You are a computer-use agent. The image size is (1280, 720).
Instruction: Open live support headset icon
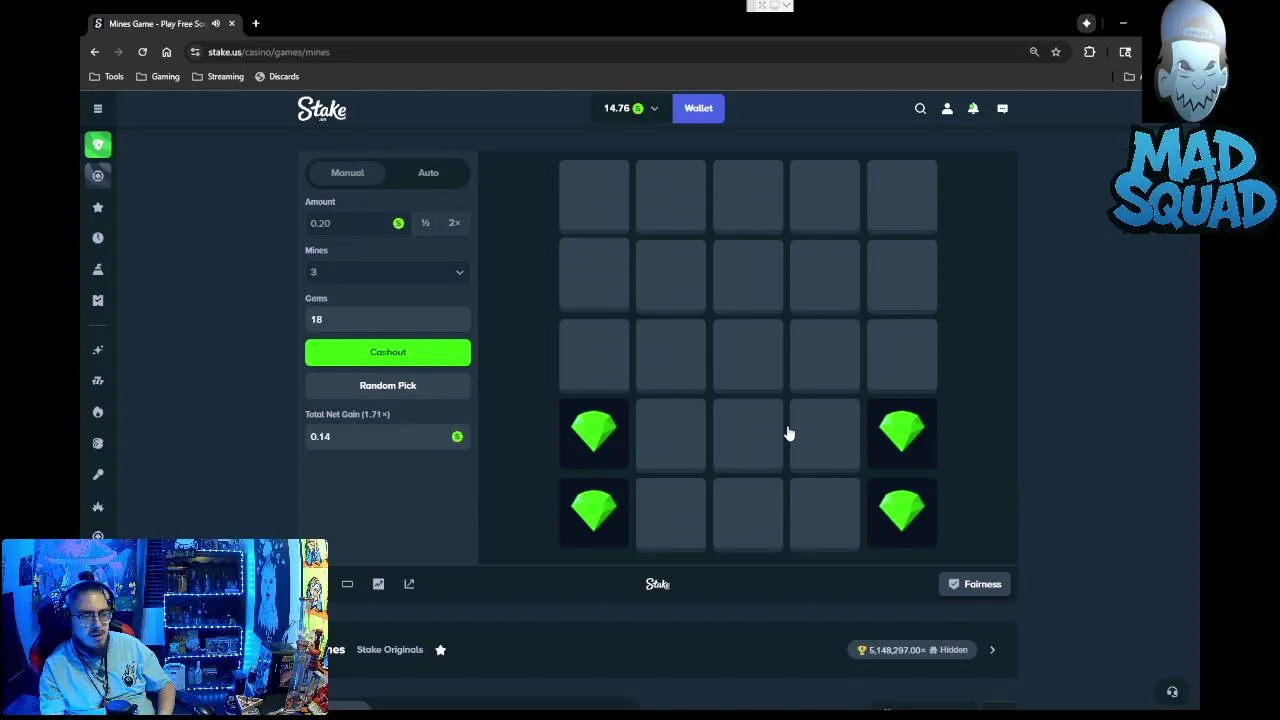coord(1172,692)
